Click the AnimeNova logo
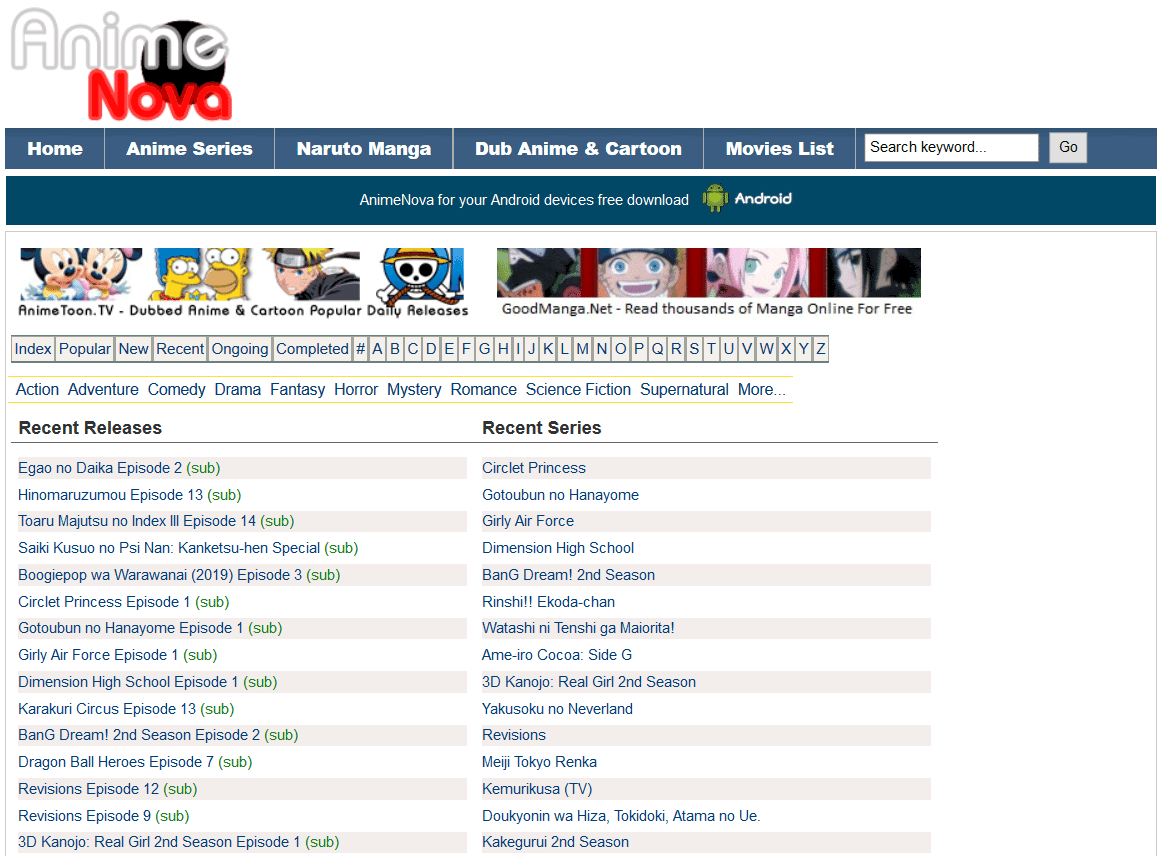Screen dimensions: 1166x856 [x=122, y=65]
